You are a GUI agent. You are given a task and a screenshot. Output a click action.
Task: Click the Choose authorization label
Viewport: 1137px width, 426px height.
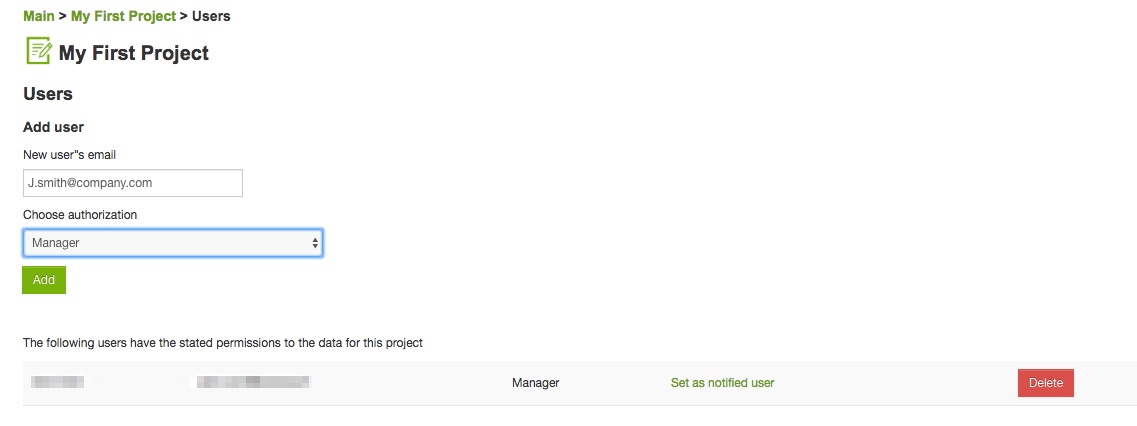tap(80, 215)
